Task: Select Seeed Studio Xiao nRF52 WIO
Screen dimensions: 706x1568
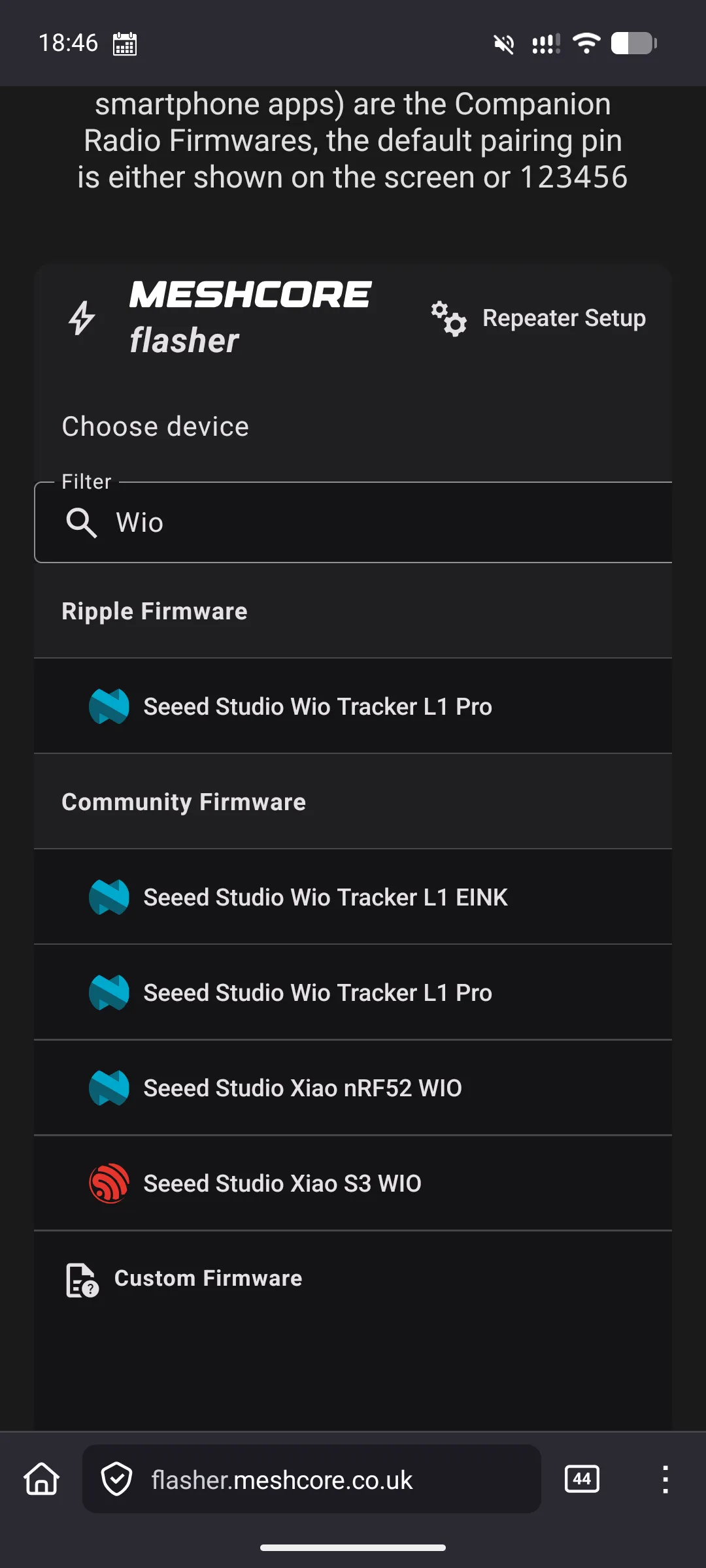Action: (x=353, y=1088)
